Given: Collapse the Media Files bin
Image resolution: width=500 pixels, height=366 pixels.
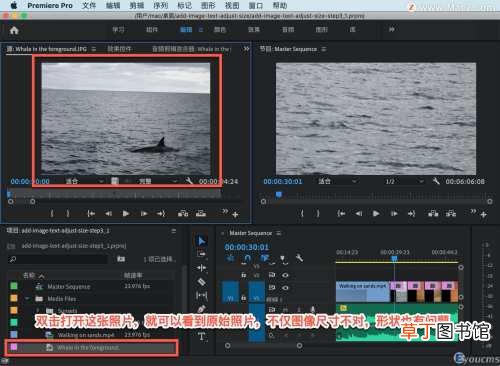Looking at the screenshot, I should 28,298.
